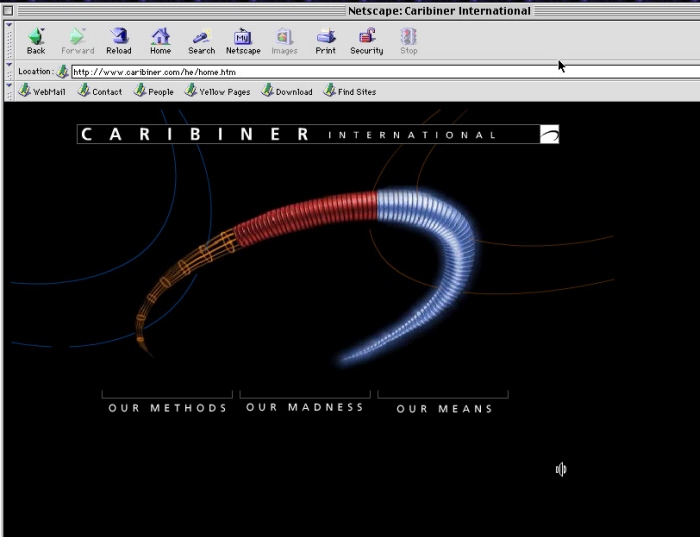700x537 pixels.
Task: Go to the Home page
Action: 160,41
